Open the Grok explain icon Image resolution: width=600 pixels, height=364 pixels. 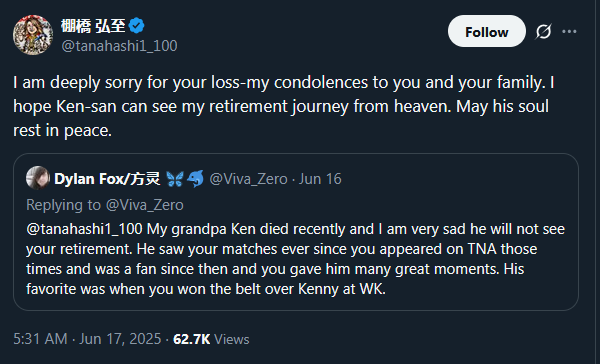point(543,31)
